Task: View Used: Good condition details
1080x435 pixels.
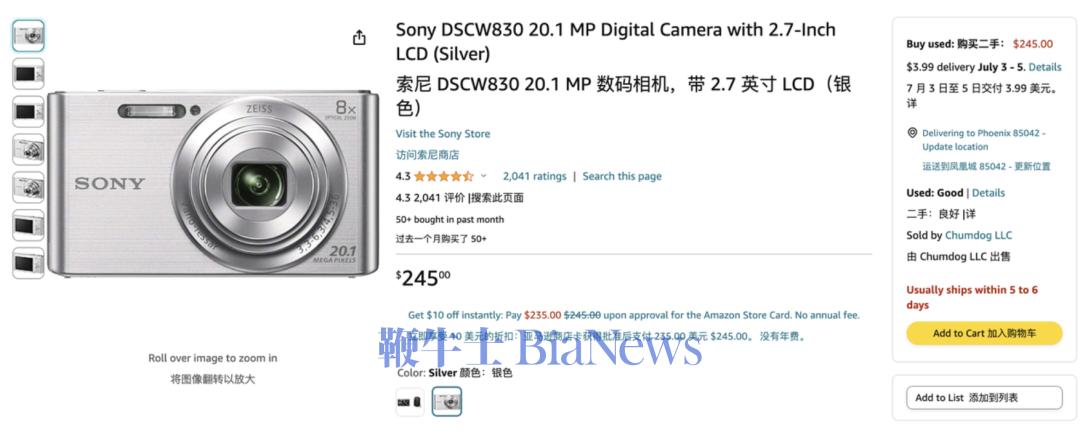Action: (988, 193)
